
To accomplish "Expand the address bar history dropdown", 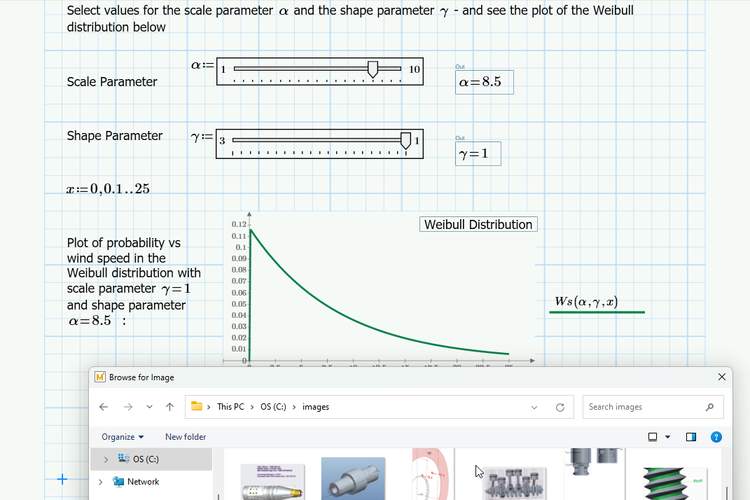I will click(x=535, y=407).
